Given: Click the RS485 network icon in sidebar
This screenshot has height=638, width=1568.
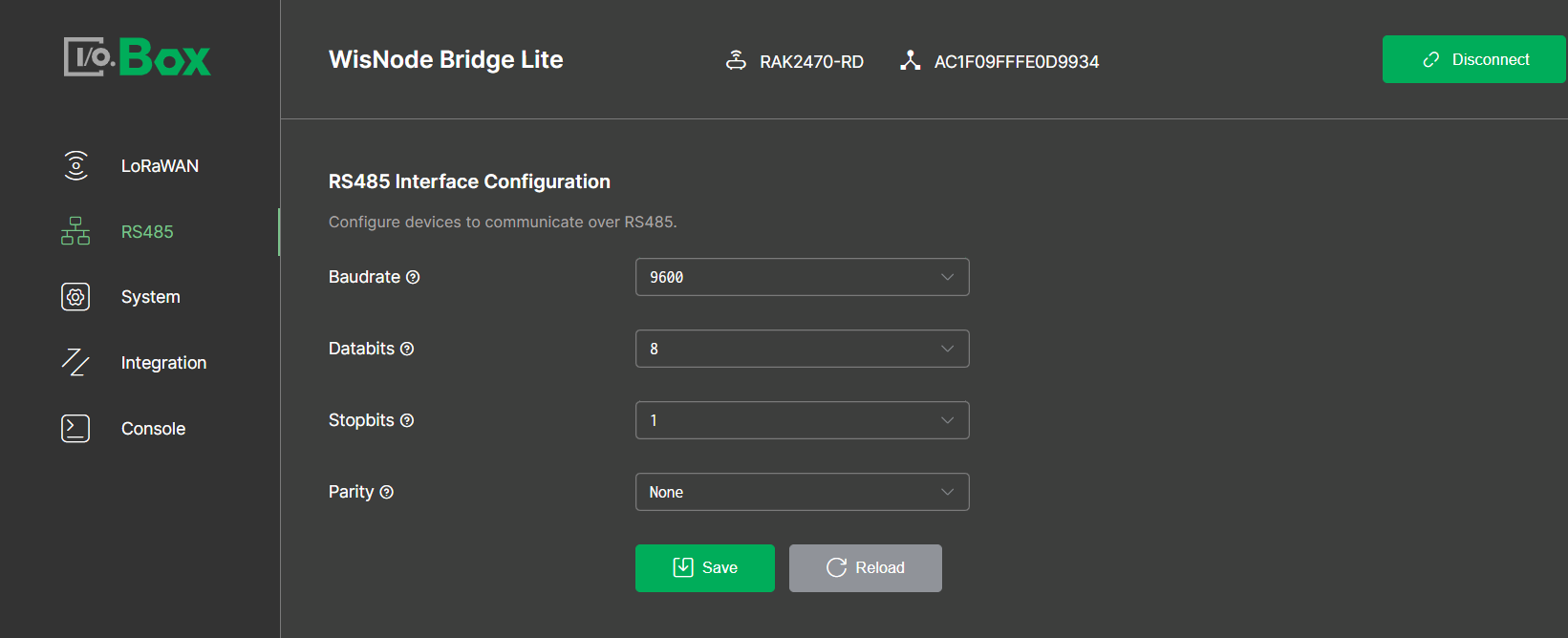Looking at the screenshot, I should coord(75,231).
